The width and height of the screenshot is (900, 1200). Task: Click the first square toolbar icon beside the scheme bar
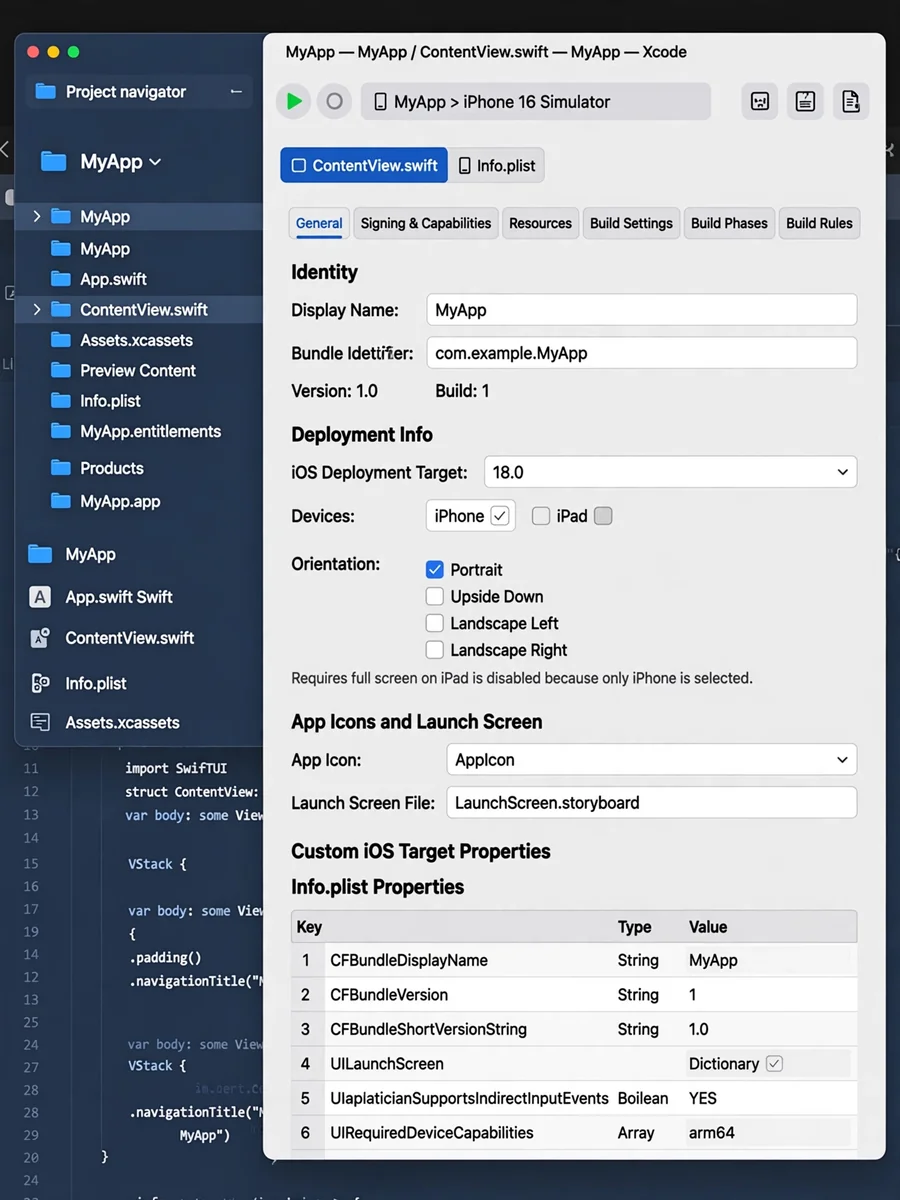pyautogui.click(x=760, y=101)
